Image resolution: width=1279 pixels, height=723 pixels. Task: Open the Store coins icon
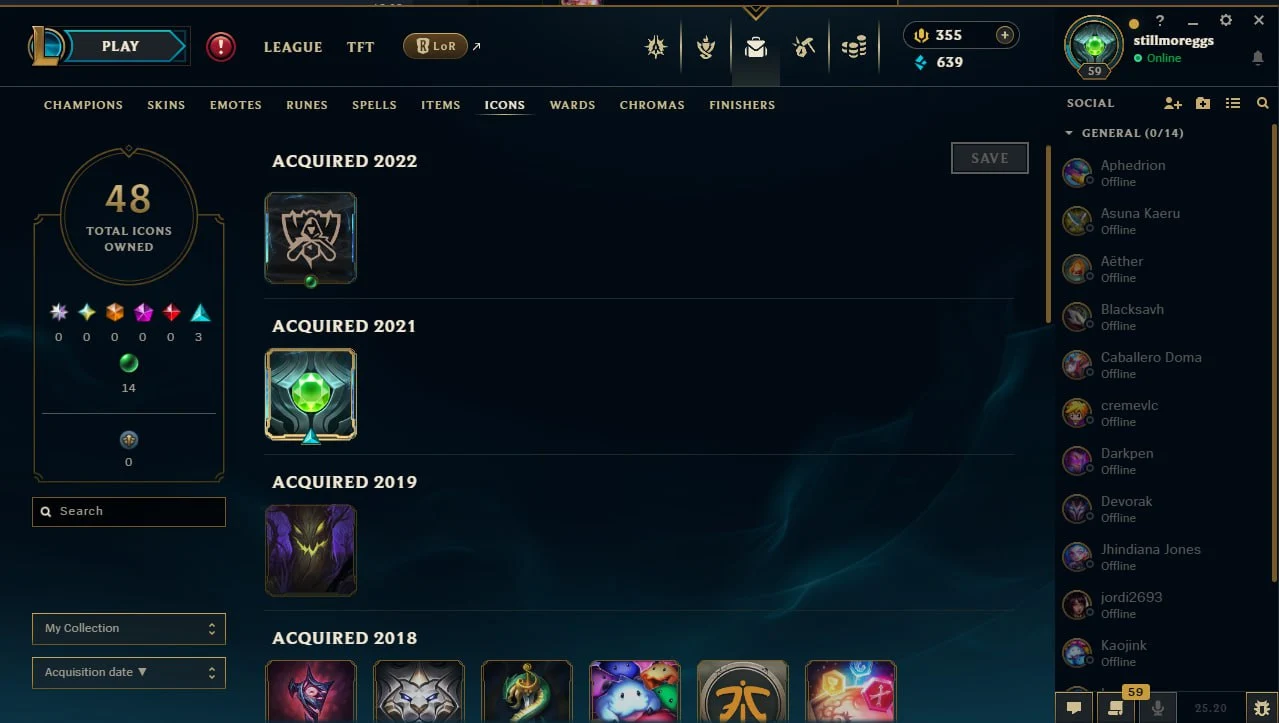(x=853, y=47)
